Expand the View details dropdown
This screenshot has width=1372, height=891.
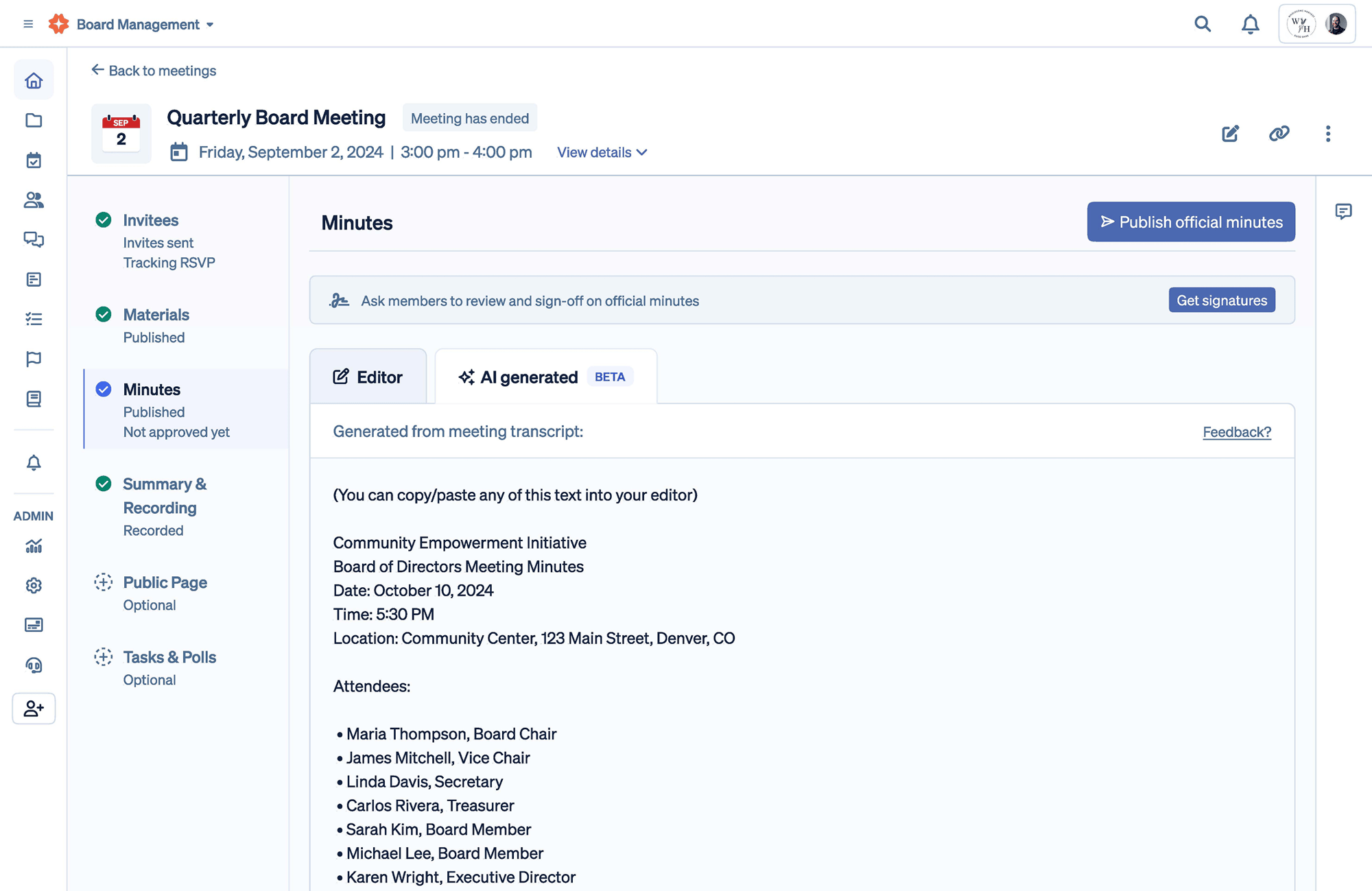coord(601,152)
